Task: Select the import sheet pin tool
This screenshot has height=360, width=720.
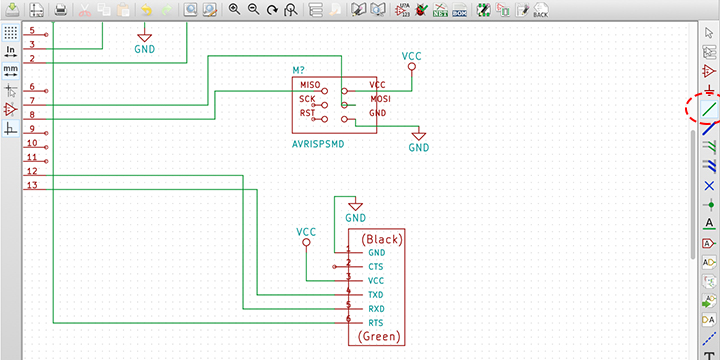Action: pos(709,302)
